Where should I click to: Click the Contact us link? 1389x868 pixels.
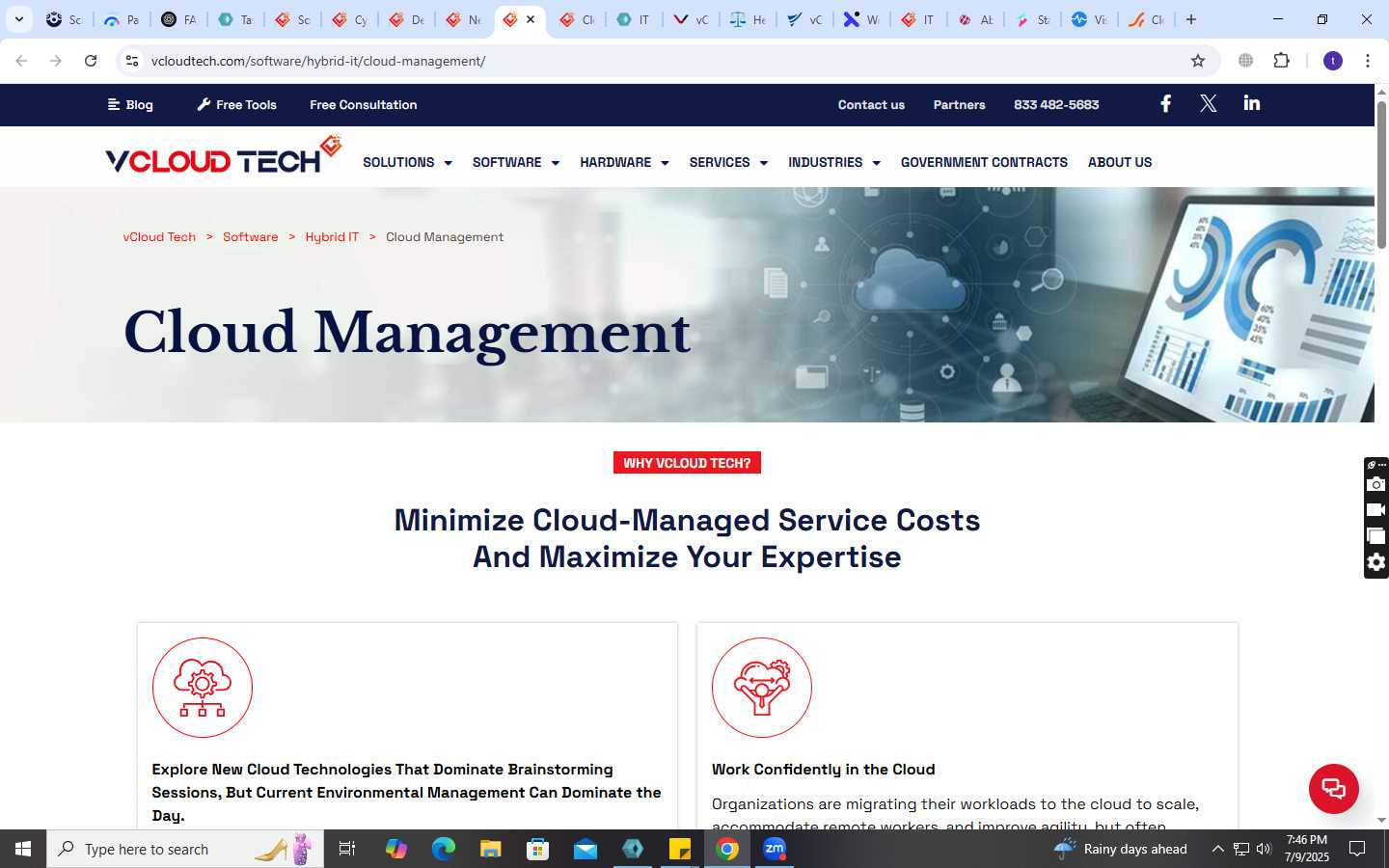(871, 104)
